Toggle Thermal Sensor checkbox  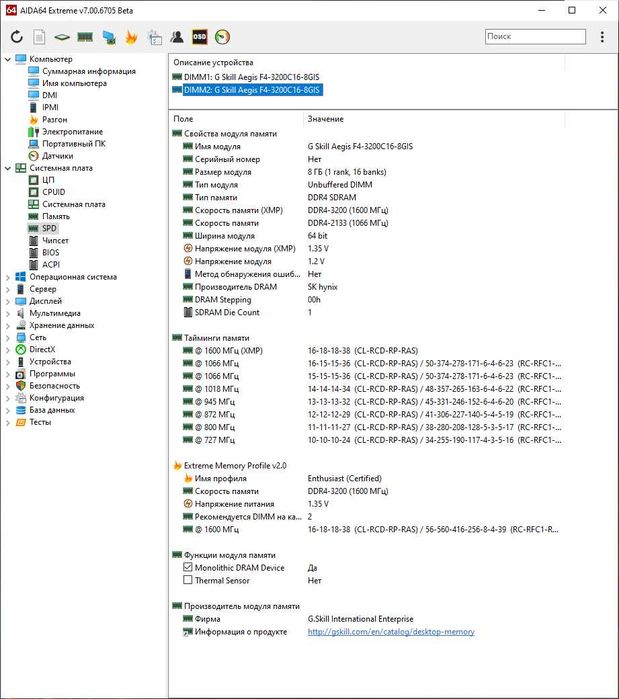click(188, 580)
